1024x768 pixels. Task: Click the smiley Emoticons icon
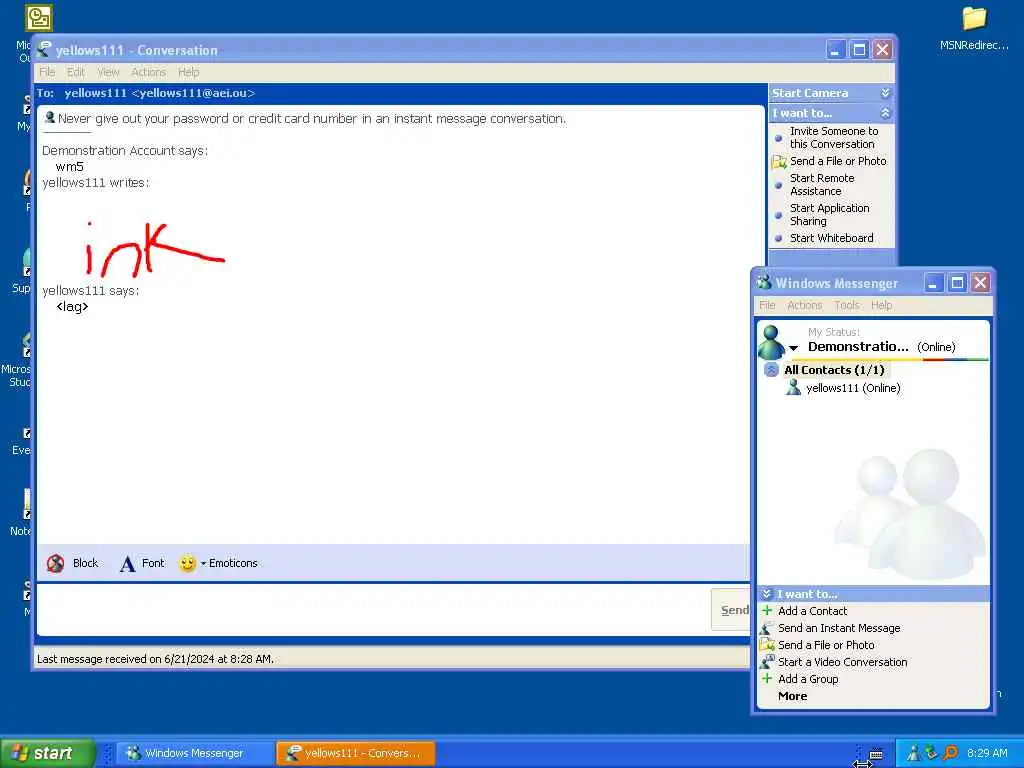[187, 563]
